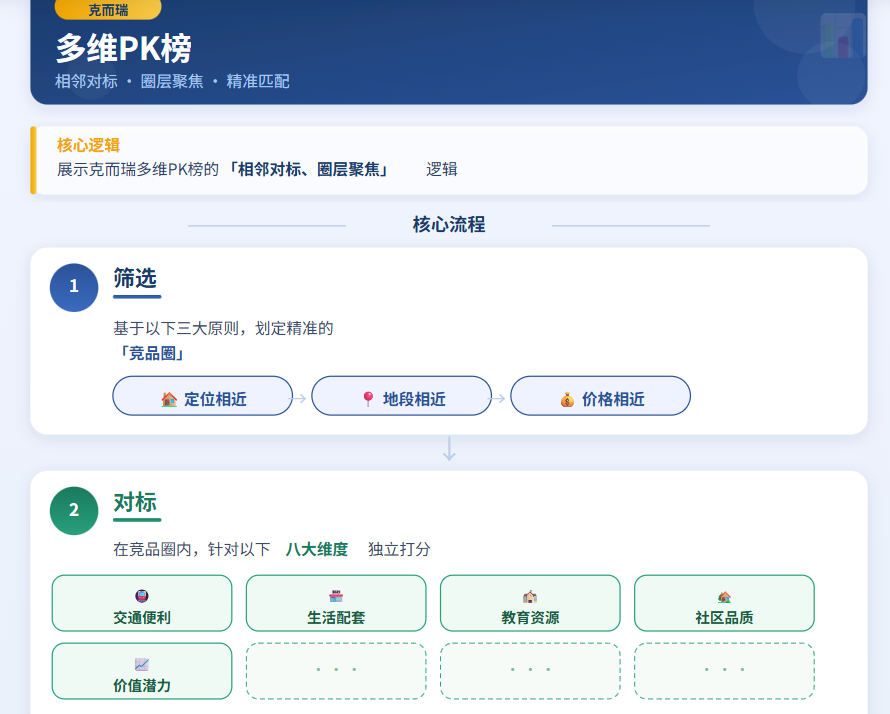Select the 多维PK榜 title text
The height and width of the screenshot is (714, 890).
coord(123,49)
